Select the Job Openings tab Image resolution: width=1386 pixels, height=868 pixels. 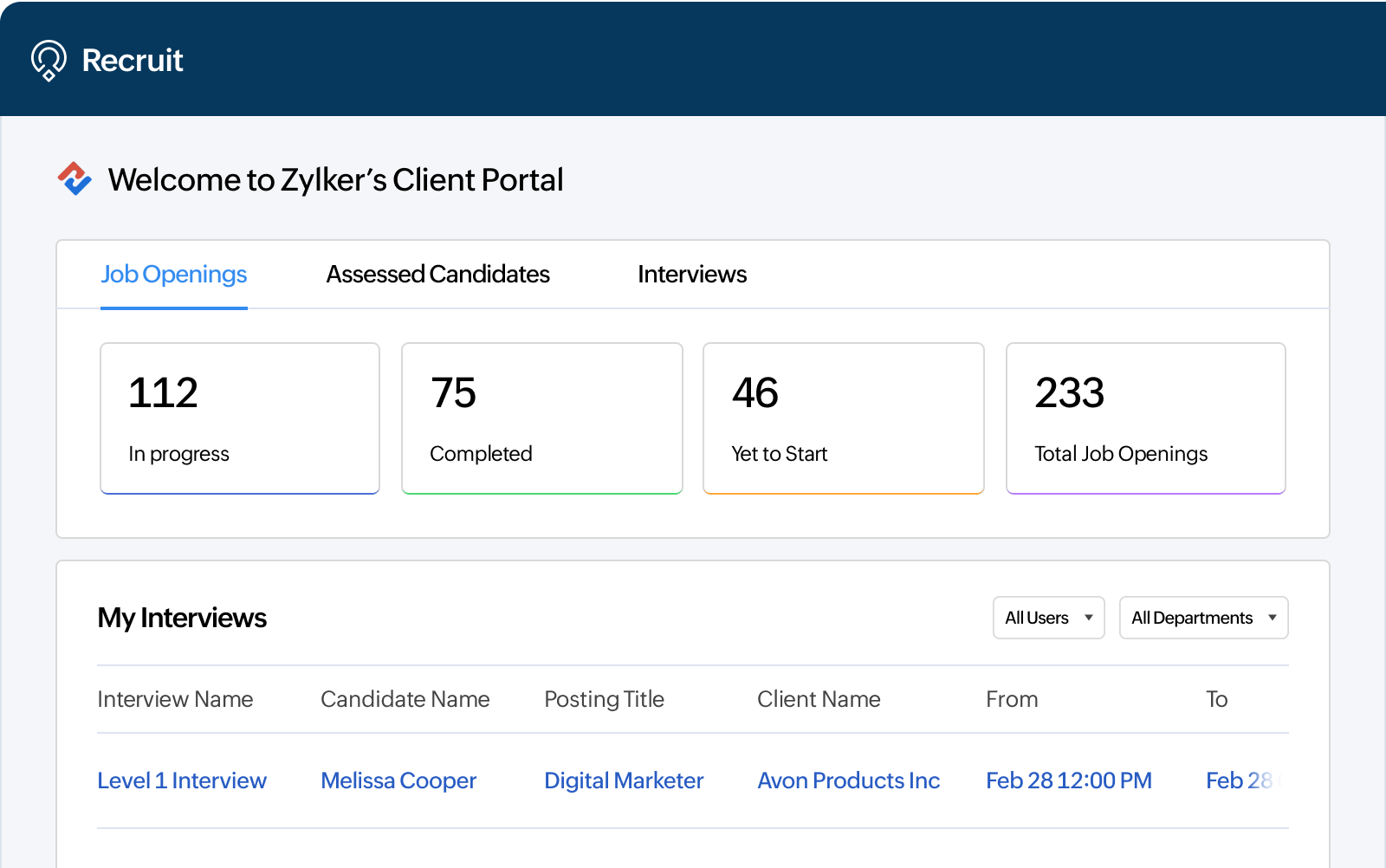pos(173,274)
